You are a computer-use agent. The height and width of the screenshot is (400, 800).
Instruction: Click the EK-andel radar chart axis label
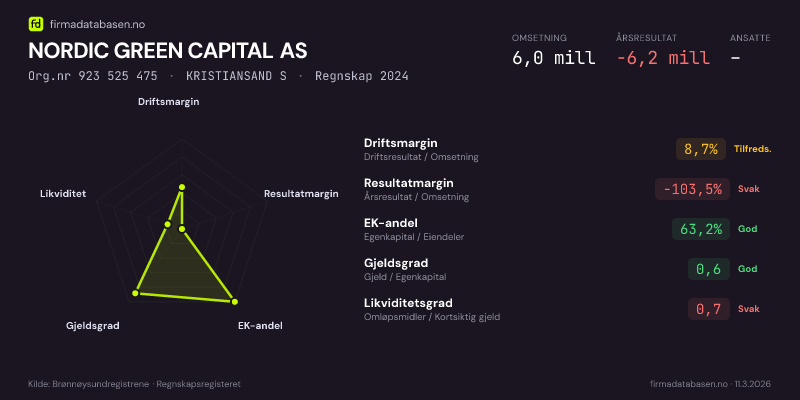[259, 326]
